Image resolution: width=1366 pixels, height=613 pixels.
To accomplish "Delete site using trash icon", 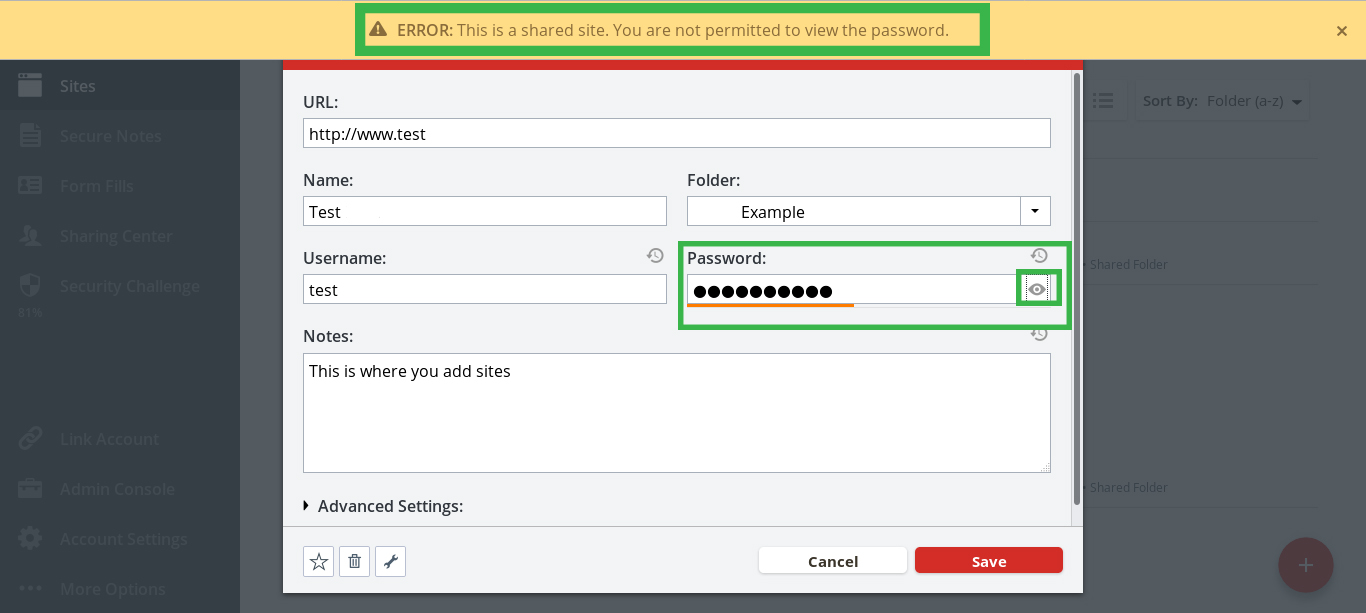I will (x=354, y=562).
